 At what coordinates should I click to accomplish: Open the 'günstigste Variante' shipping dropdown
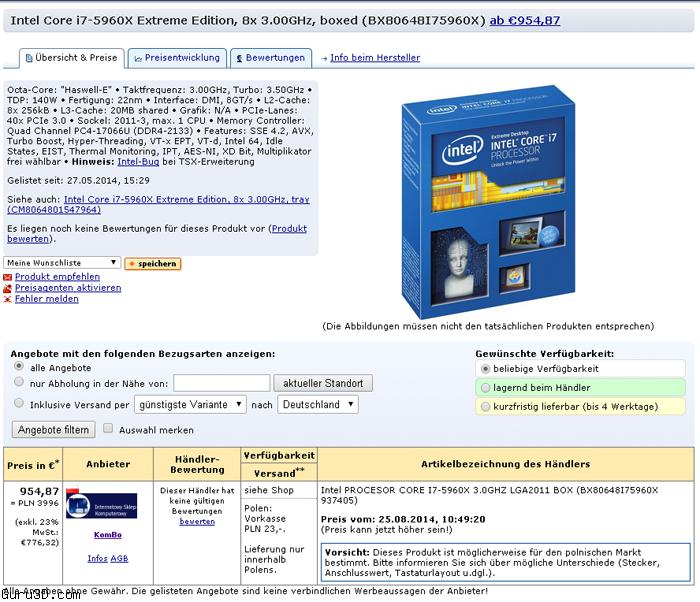(190, 405)
